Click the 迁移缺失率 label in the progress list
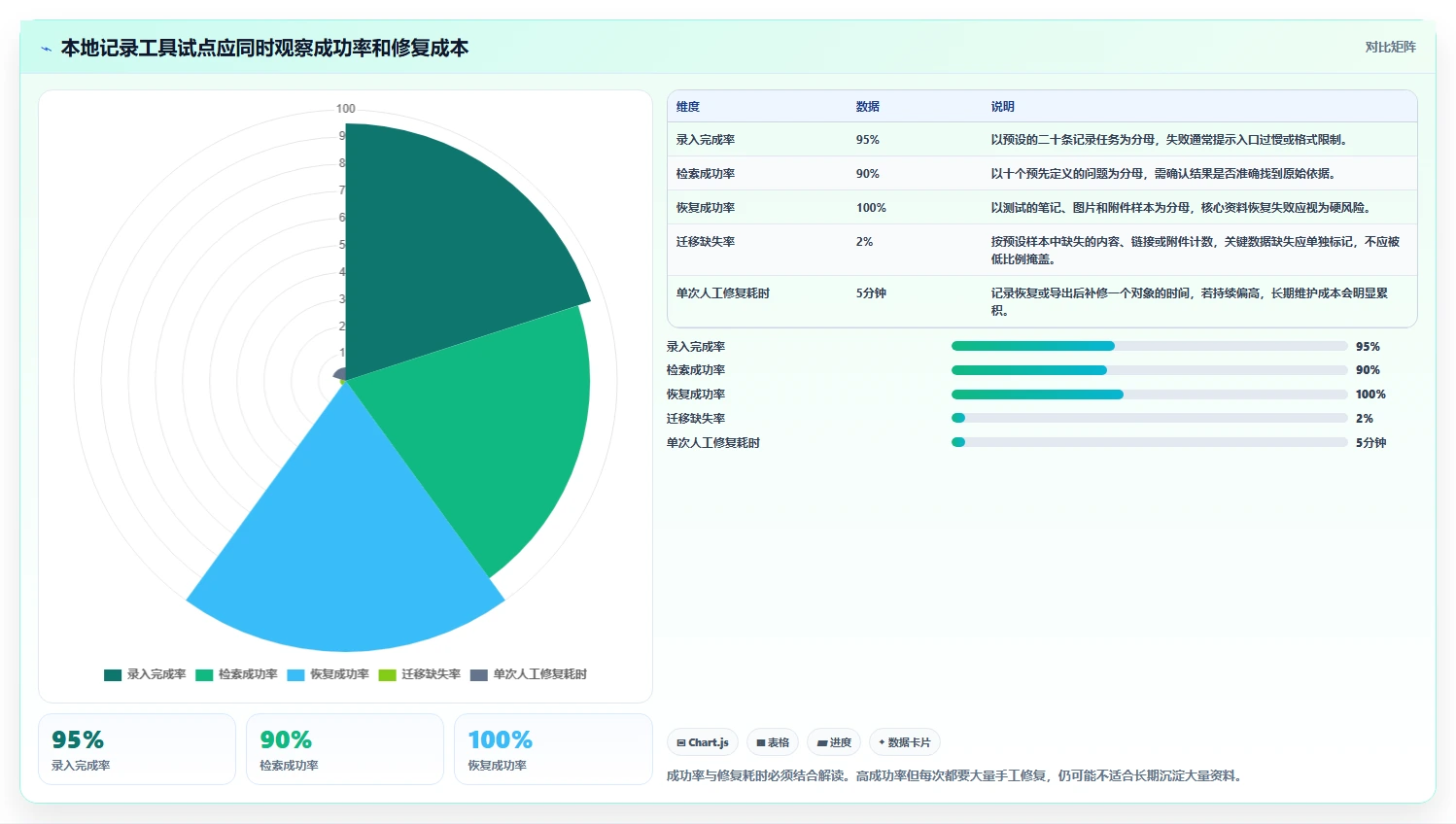This screenshot has width=1456, height=824. (696, 419)
